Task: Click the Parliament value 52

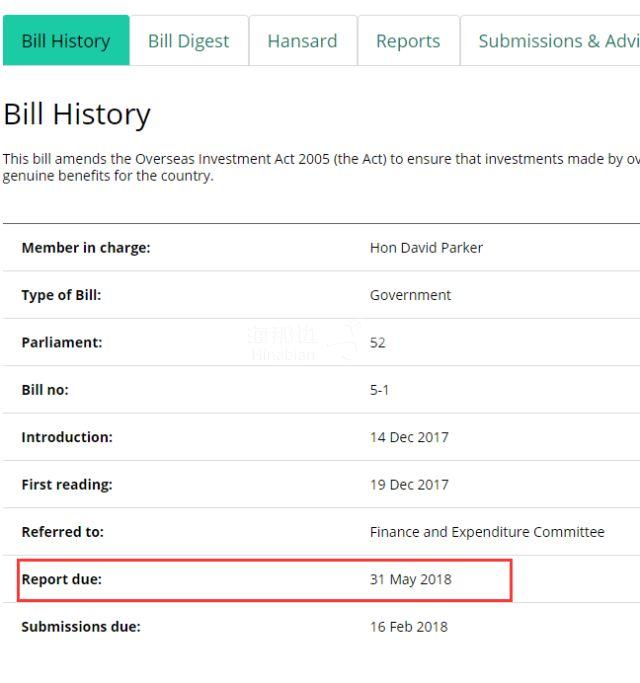Action: pos(377,342)
